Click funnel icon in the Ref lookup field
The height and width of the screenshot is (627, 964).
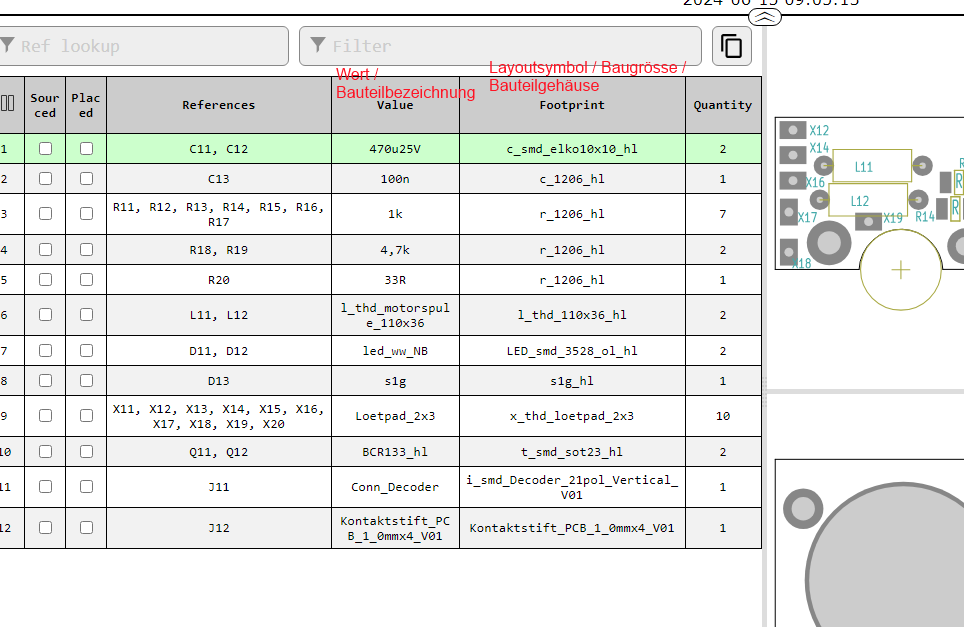[8, 46]
